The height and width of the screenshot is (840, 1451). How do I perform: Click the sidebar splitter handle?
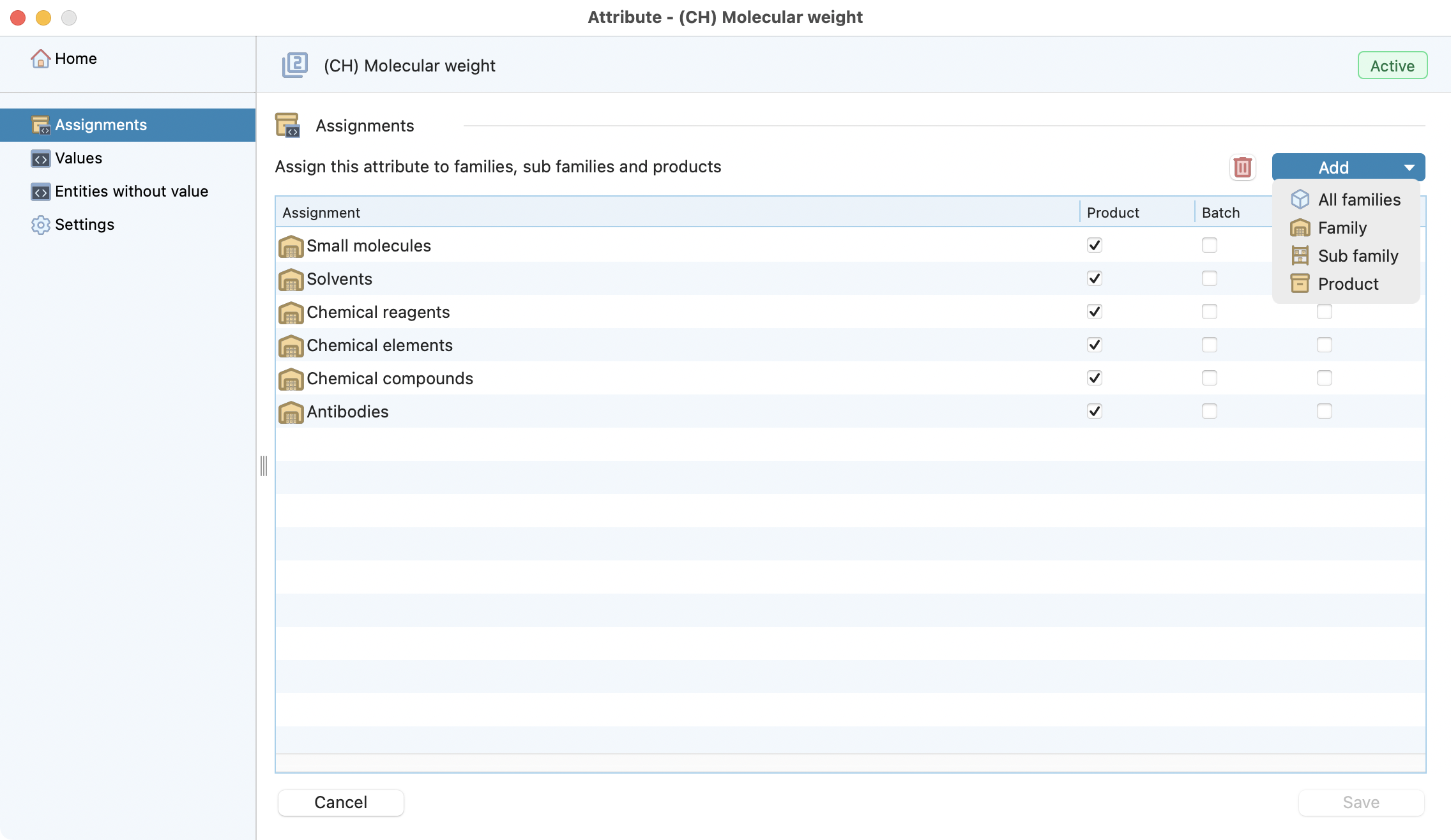point(264,466)
